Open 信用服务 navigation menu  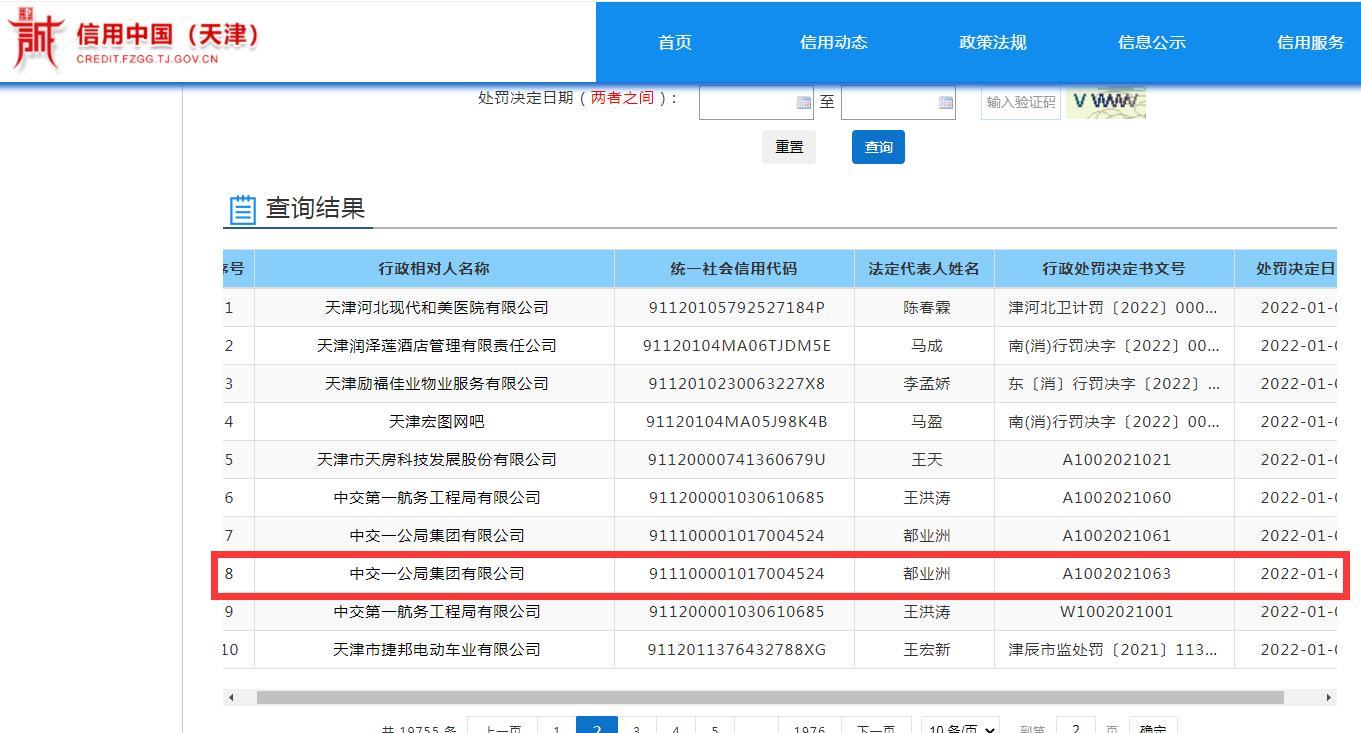1311,42
